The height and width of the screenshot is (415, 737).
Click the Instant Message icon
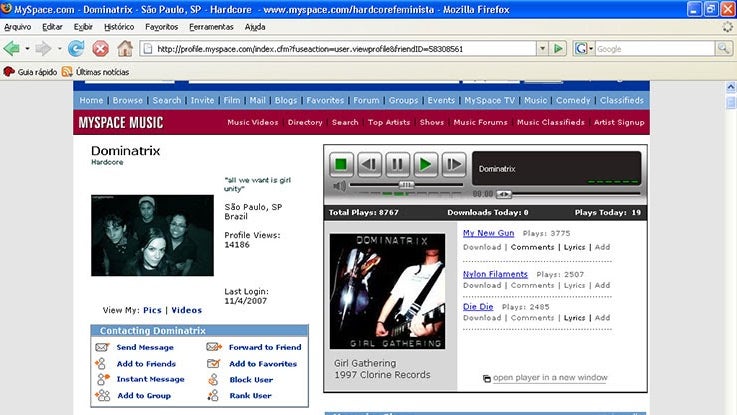103,379
